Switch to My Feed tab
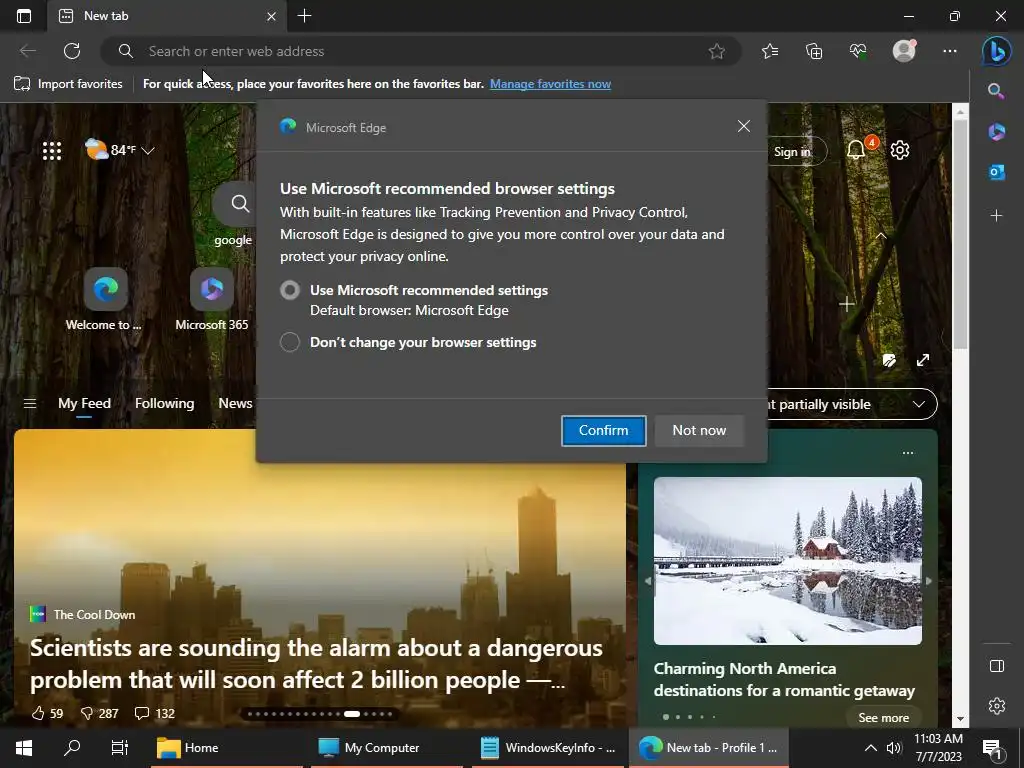 pyautogui.click(x=84, y=404)
